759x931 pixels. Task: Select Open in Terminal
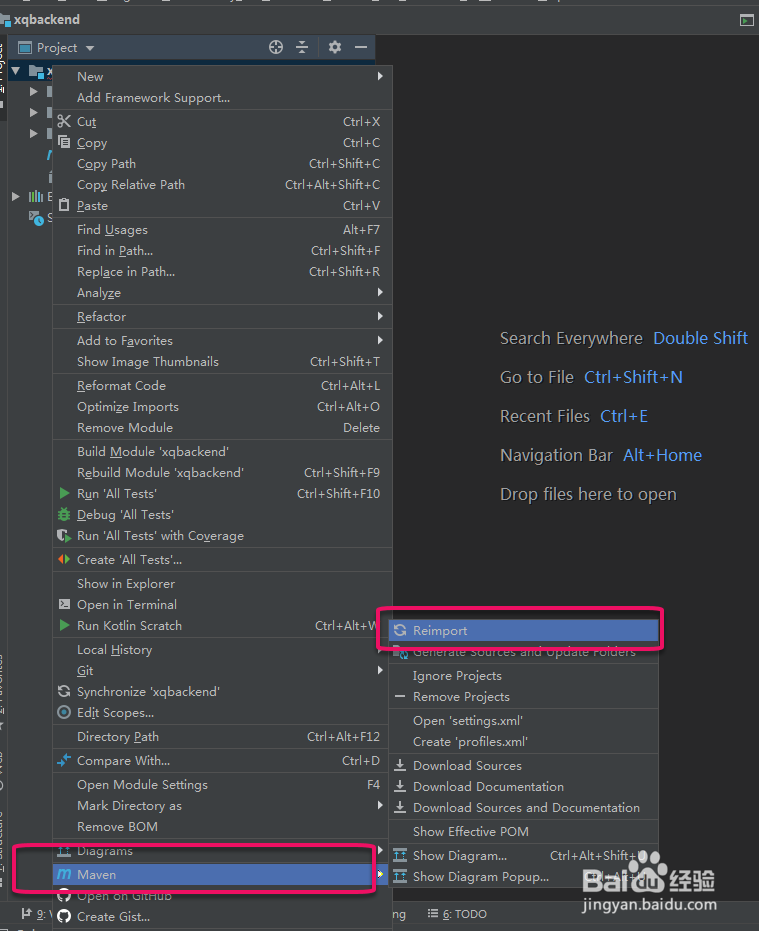pos(127,604)
